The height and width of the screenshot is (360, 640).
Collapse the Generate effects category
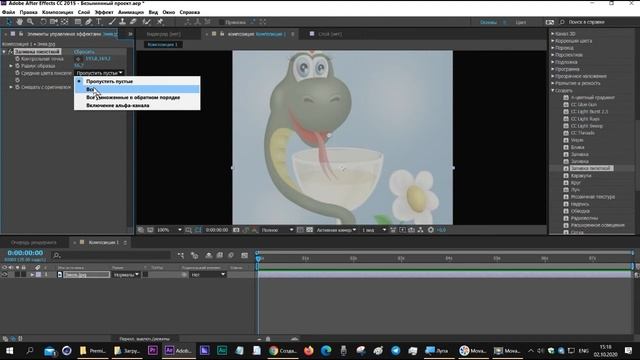[553, 90]
